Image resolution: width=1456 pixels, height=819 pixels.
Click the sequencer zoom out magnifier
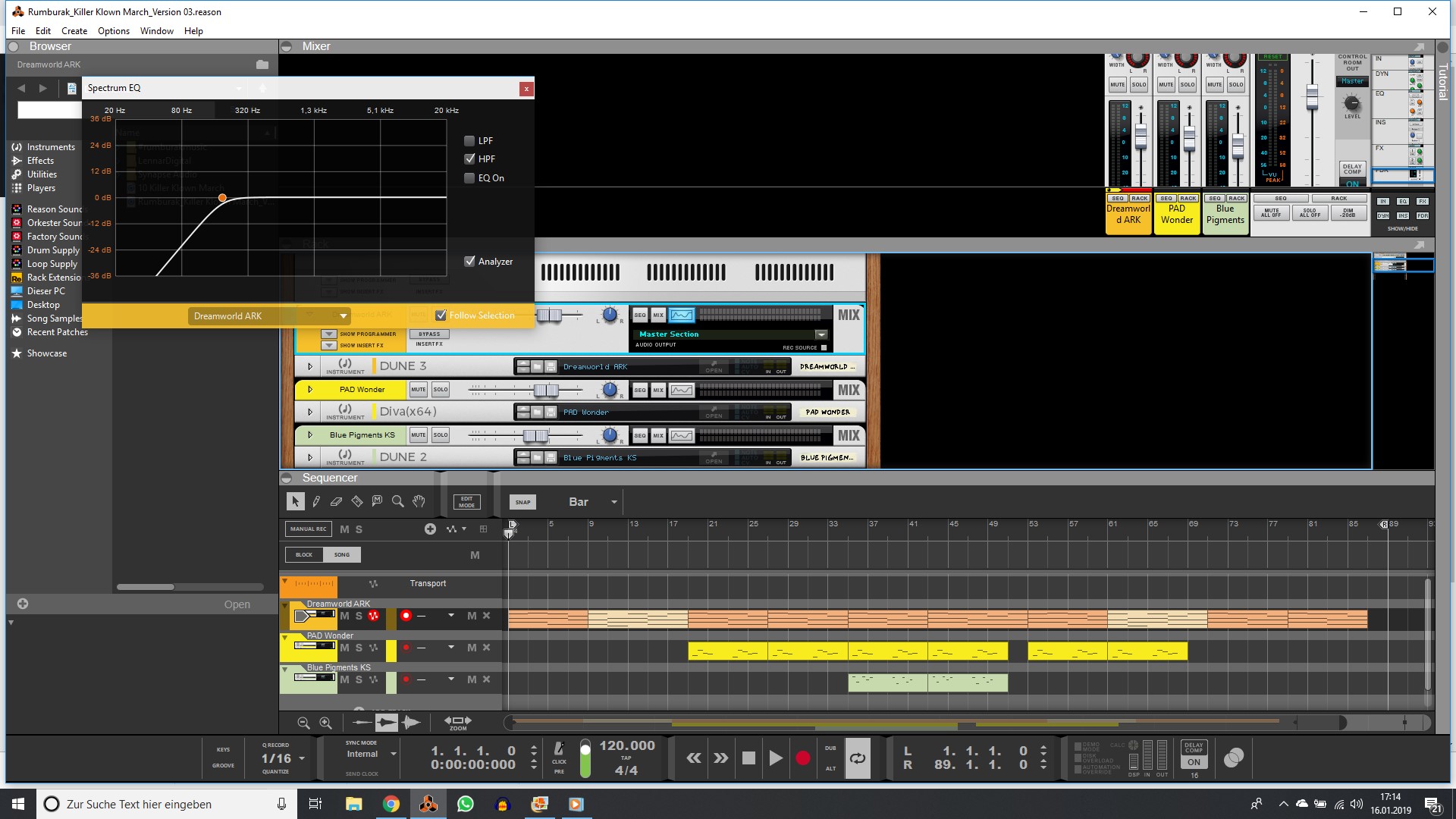(x=303, y=723)
